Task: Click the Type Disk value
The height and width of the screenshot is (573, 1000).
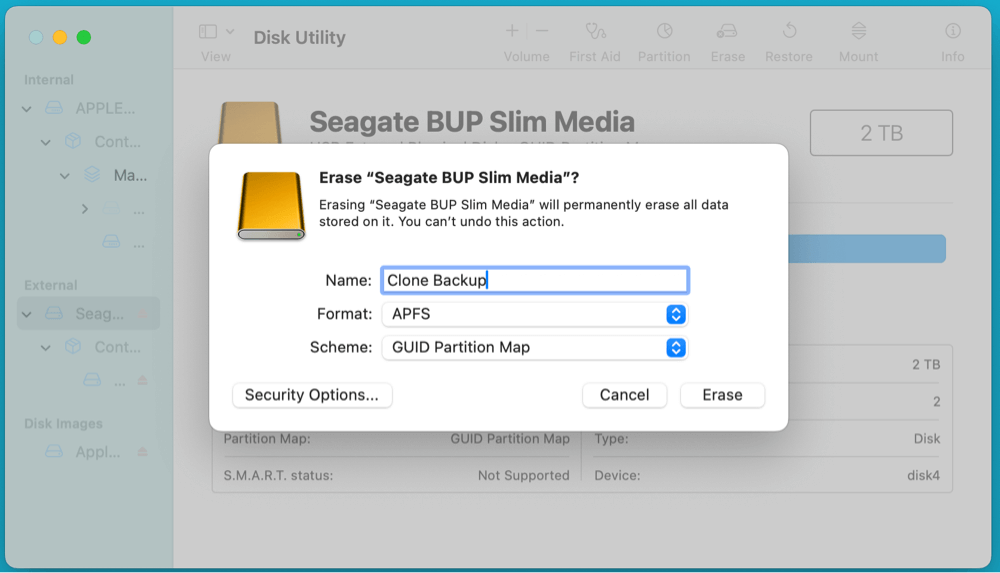Action: (927, 439)
